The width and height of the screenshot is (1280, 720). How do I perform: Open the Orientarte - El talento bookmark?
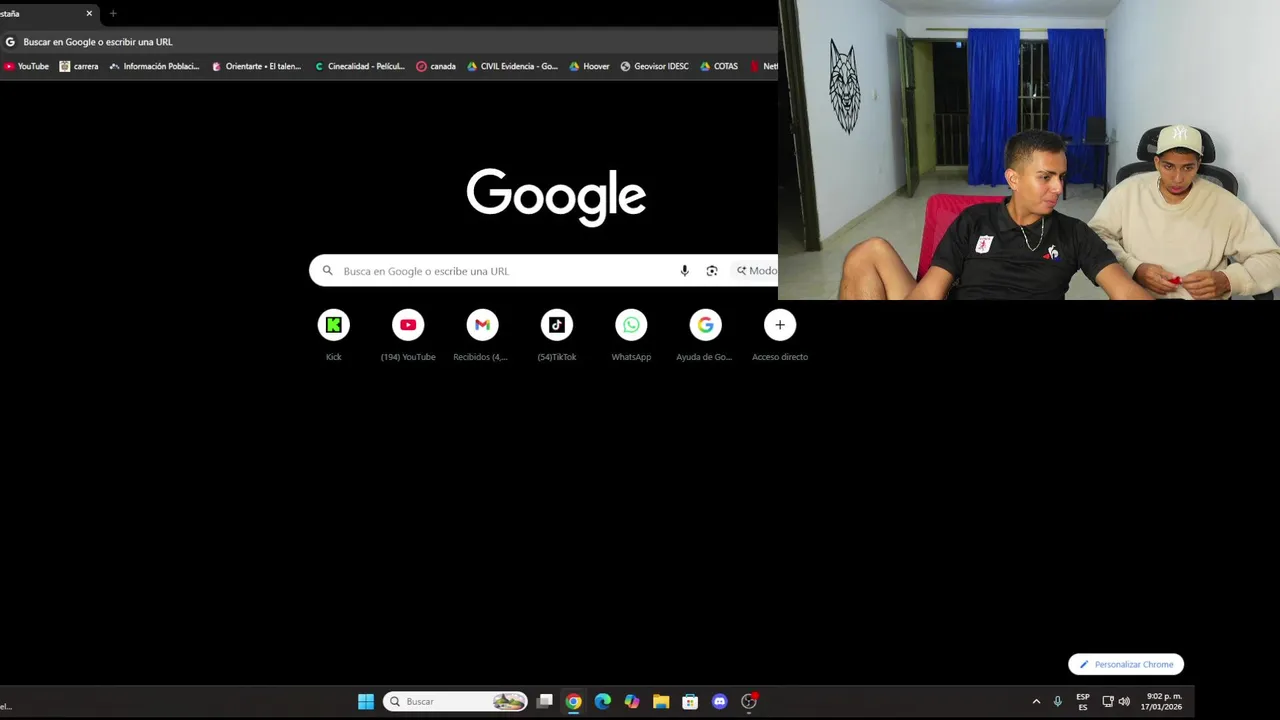[x=257, y=66]
